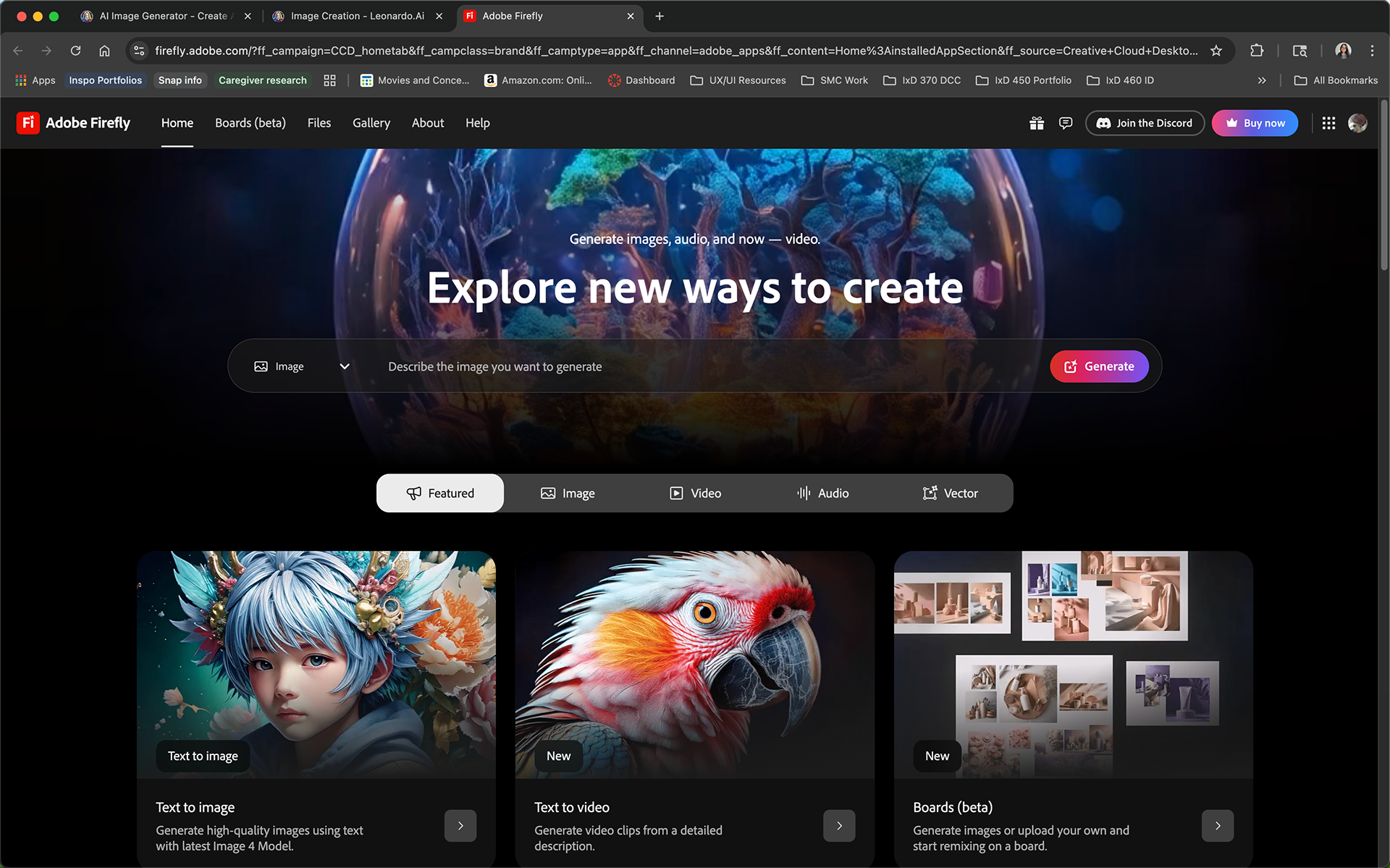This screenshot has height=868, width=1390.
Task: Open the Snap info bookmark
Action: point(180,80)
